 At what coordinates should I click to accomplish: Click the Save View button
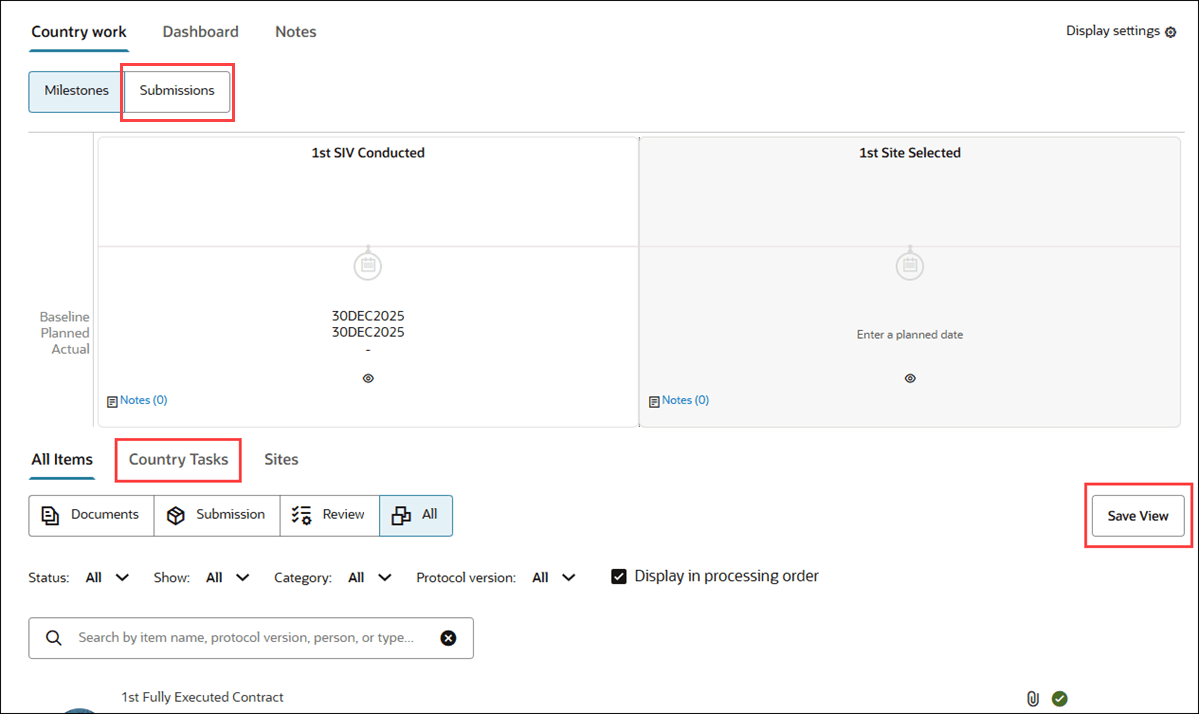1137,515
